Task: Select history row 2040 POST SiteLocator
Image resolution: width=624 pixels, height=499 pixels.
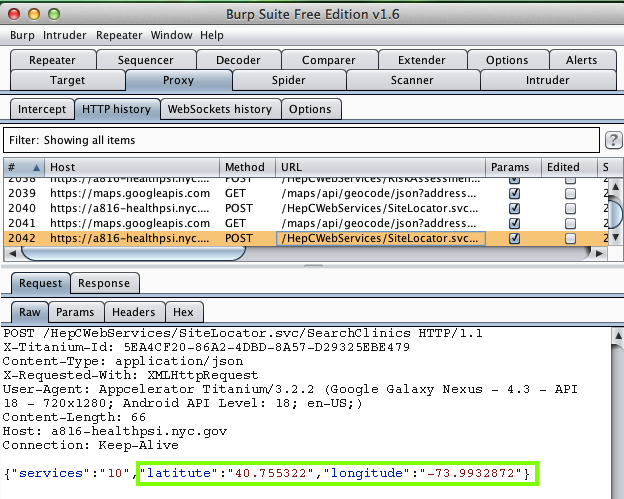Action: click(x=305, y=209)
